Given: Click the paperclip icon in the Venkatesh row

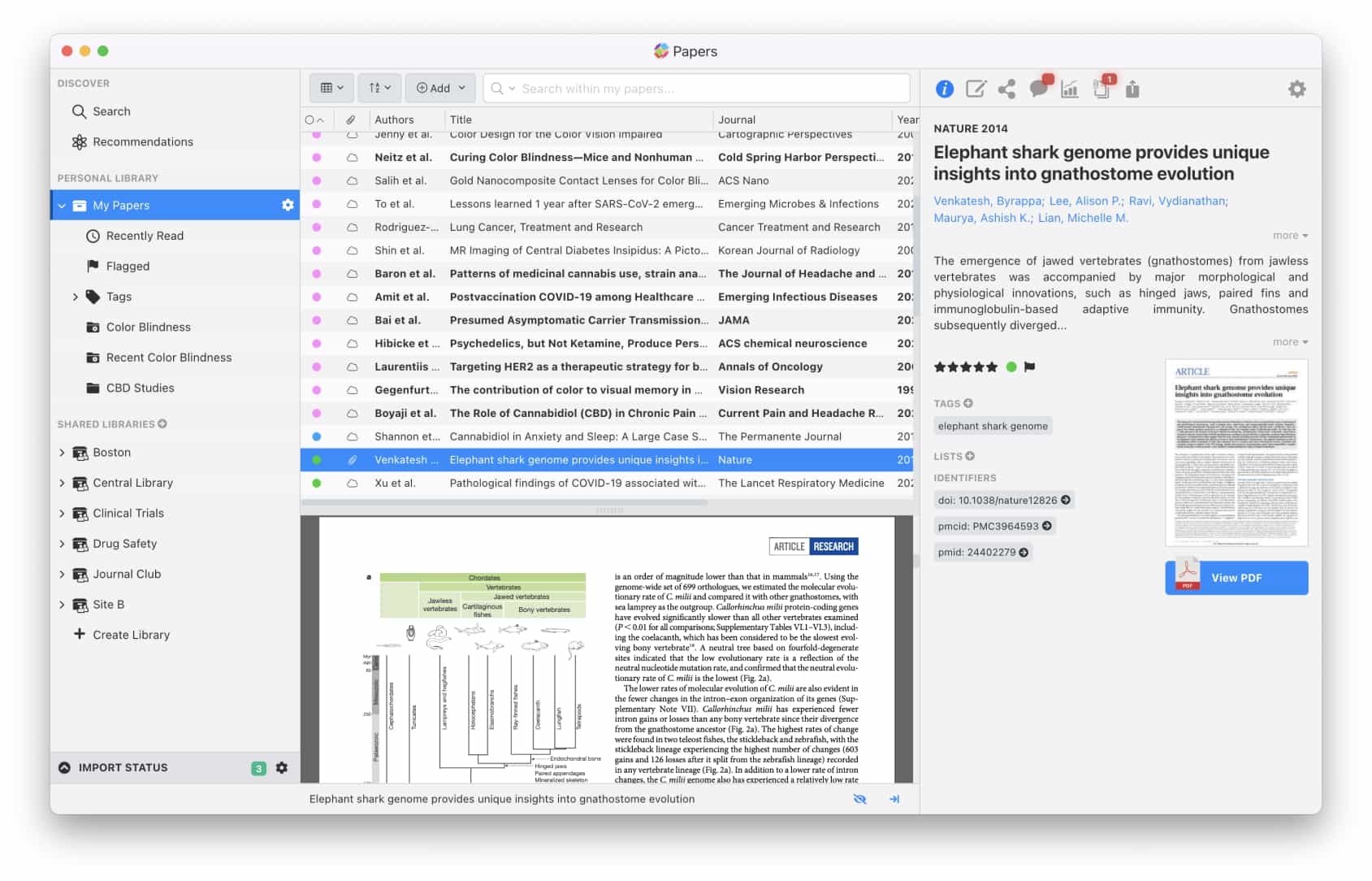Looking at the screenshot, I should [x=352, y=460].
